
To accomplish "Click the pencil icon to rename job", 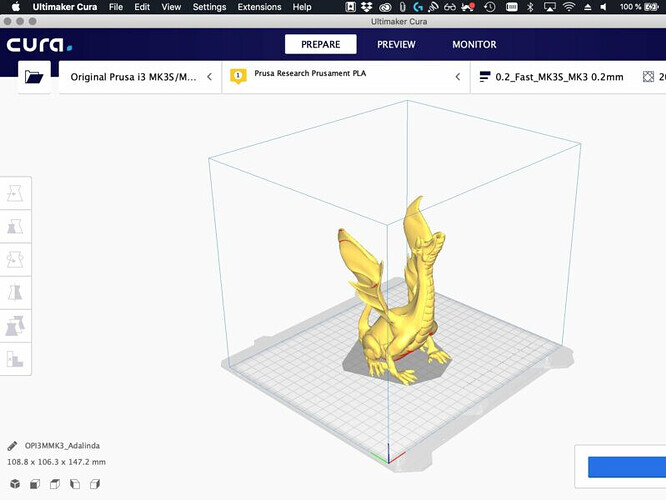I will coord(12,446).
